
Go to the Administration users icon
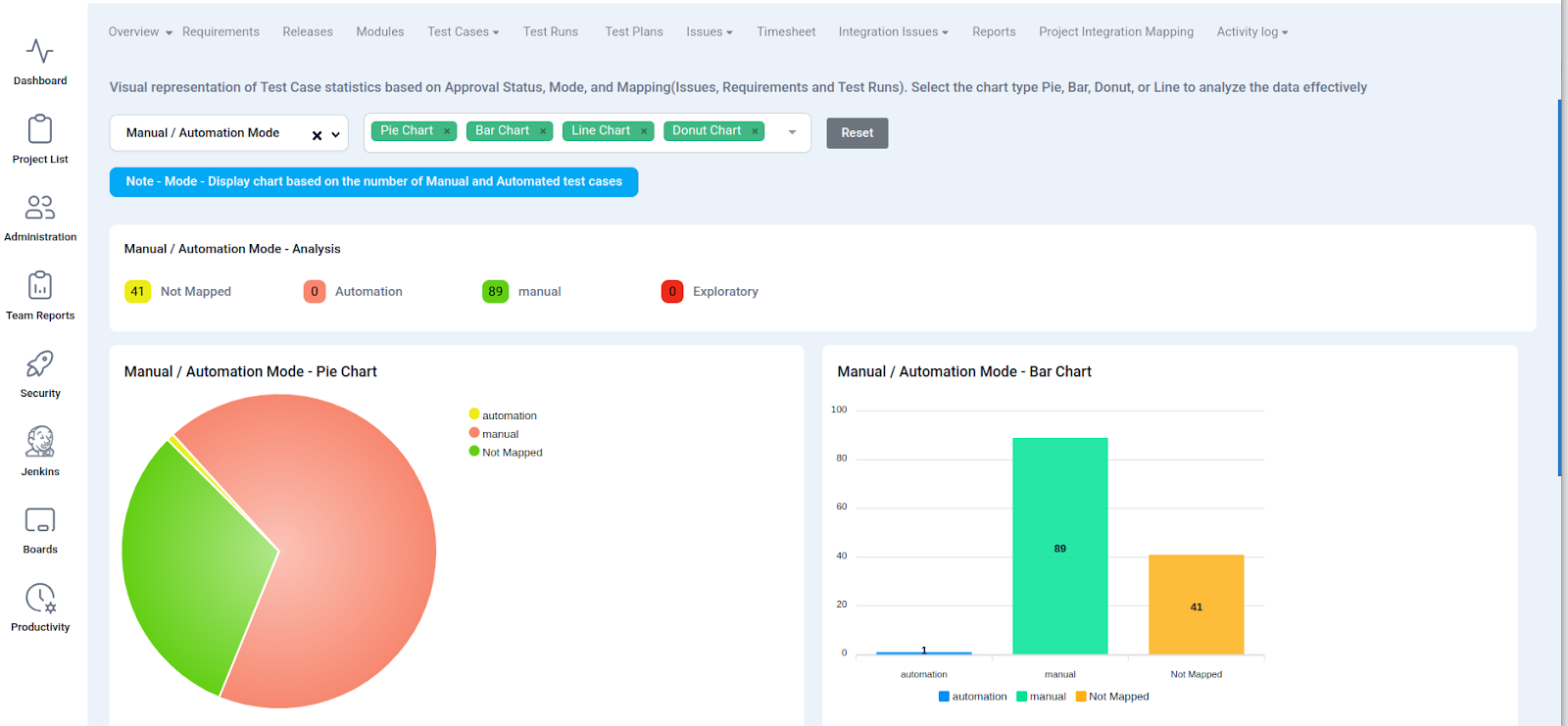point(40,208)
